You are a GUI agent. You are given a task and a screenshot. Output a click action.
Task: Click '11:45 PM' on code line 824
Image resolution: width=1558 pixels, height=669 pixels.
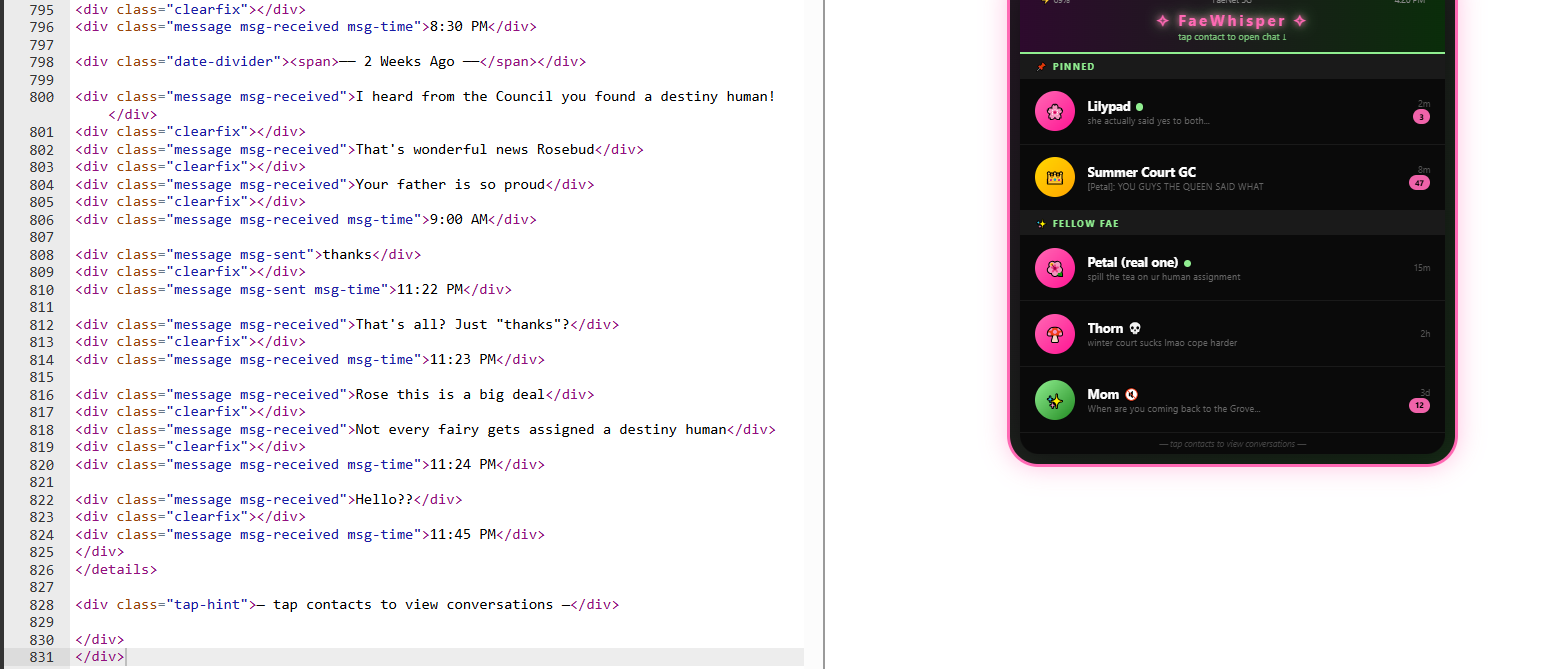click(462, 535)
